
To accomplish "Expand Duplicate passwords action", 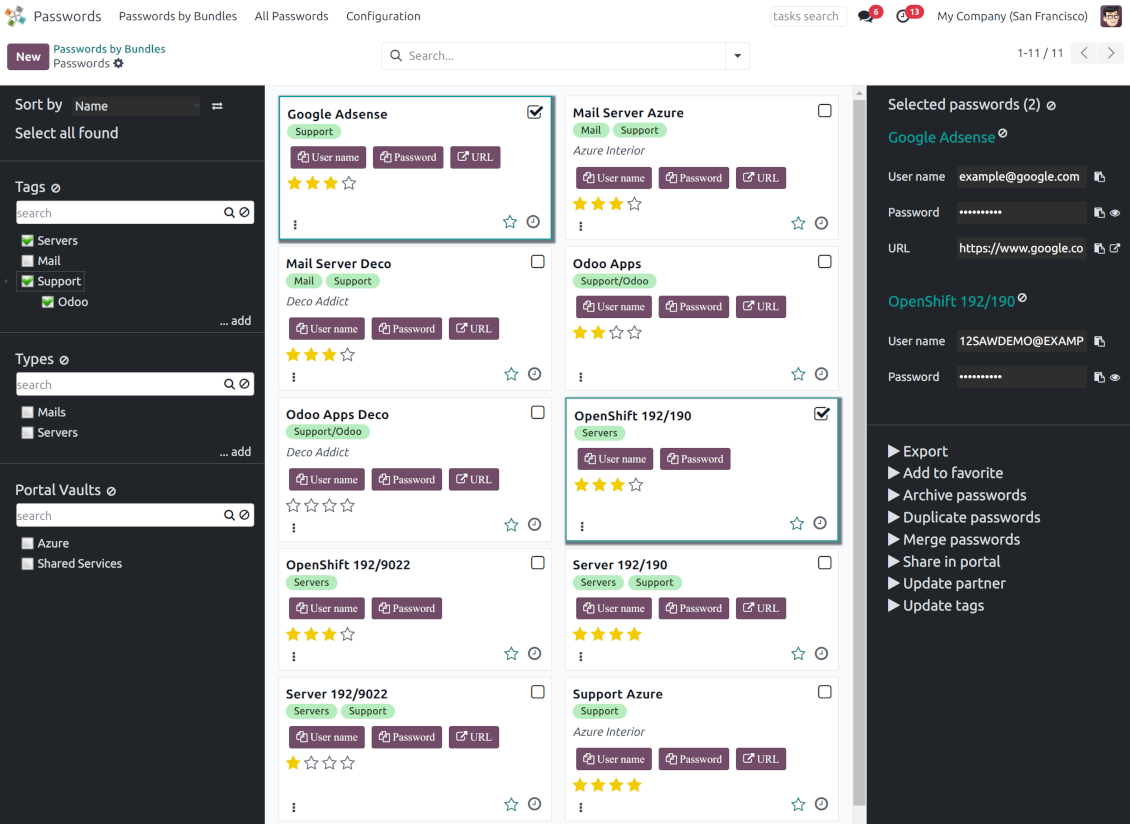I will (964, 518).
